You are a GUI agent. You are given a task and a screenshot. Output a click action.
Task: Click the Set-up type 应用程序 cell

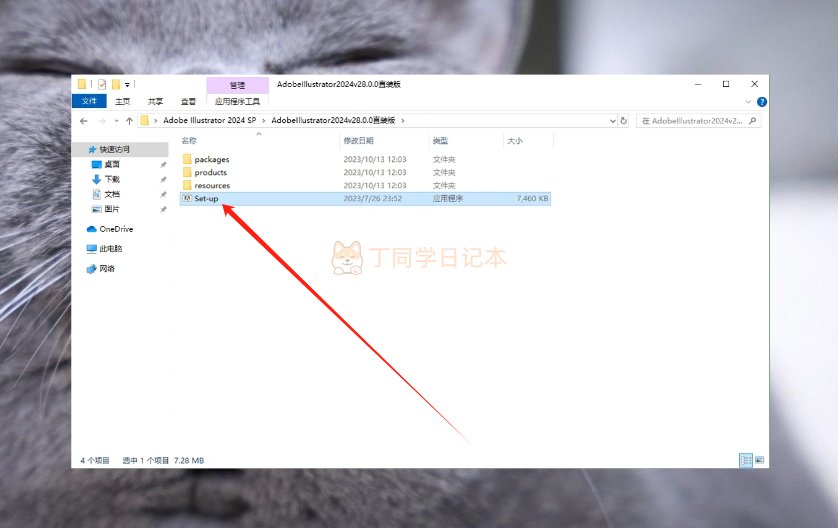pos(448,198)
